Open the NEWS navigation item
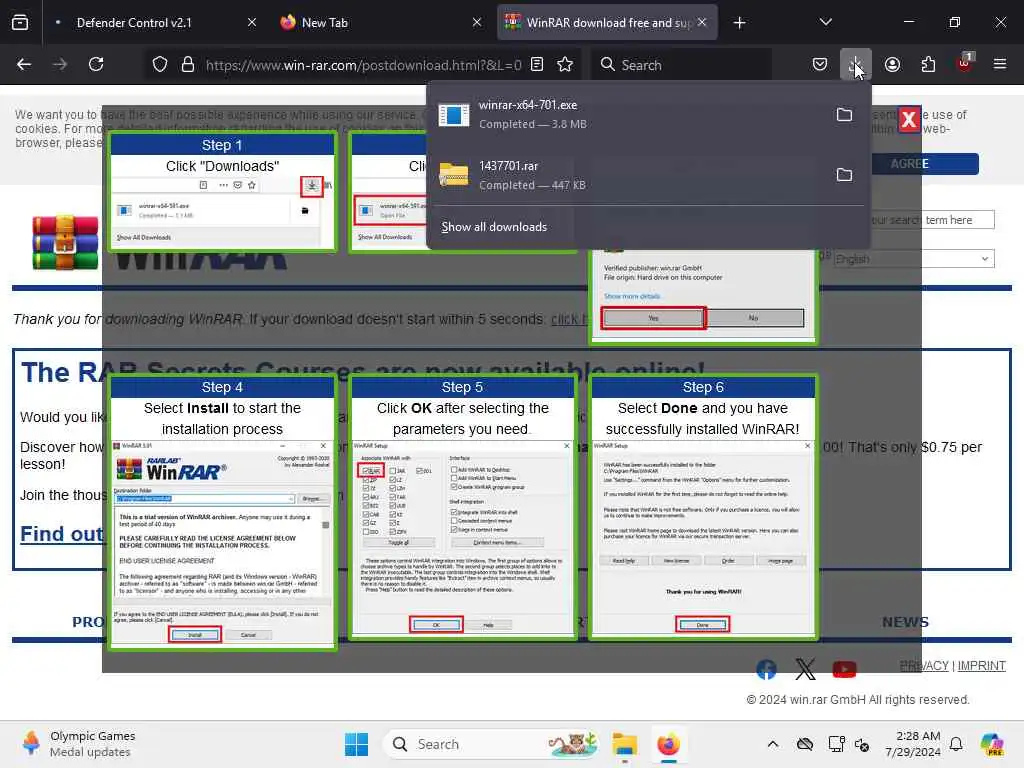Viewport: 1024px width, 768px height. [x=905, y=622]
